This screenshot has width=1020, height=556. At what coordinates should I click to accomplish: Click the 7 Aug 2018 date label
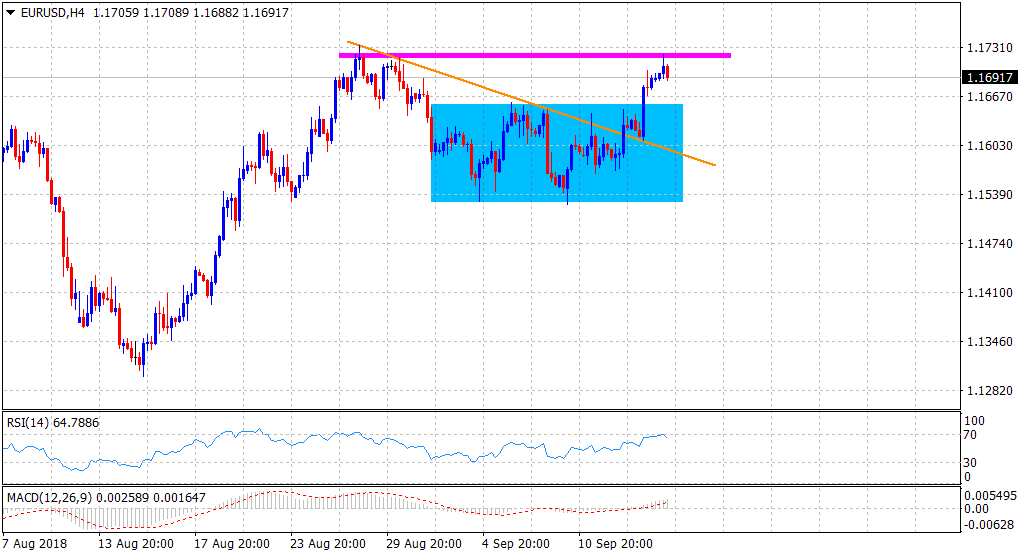click(35, 544)
